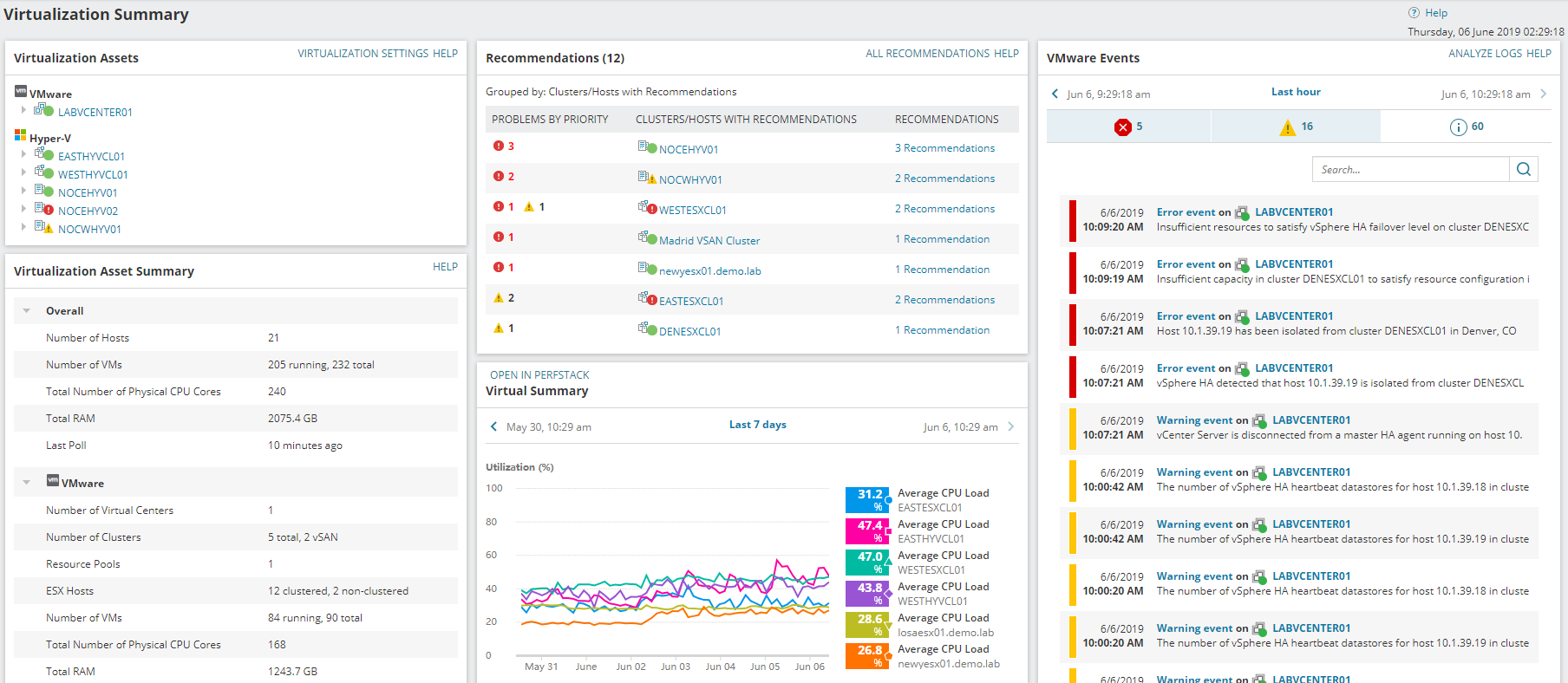Select the Last hour time range
The width and height of the screenshot is (1568, 683).
(x=1296, y=92)
